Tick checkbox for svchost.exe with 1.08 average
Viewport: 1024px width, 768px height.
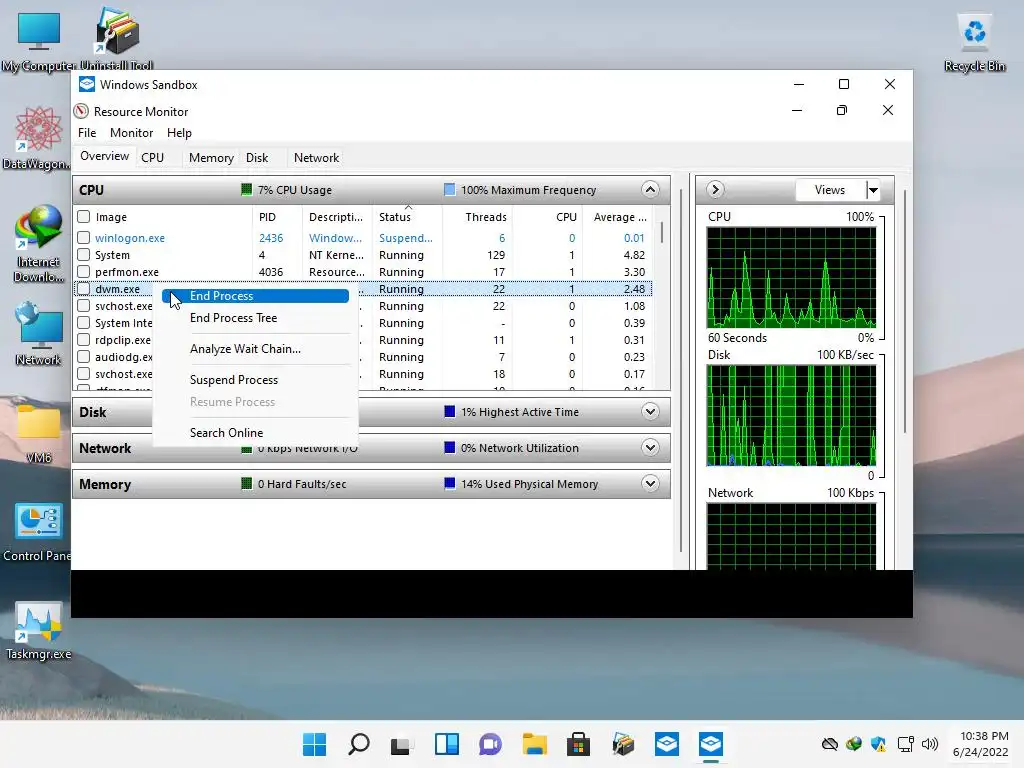tap(84, 306)
